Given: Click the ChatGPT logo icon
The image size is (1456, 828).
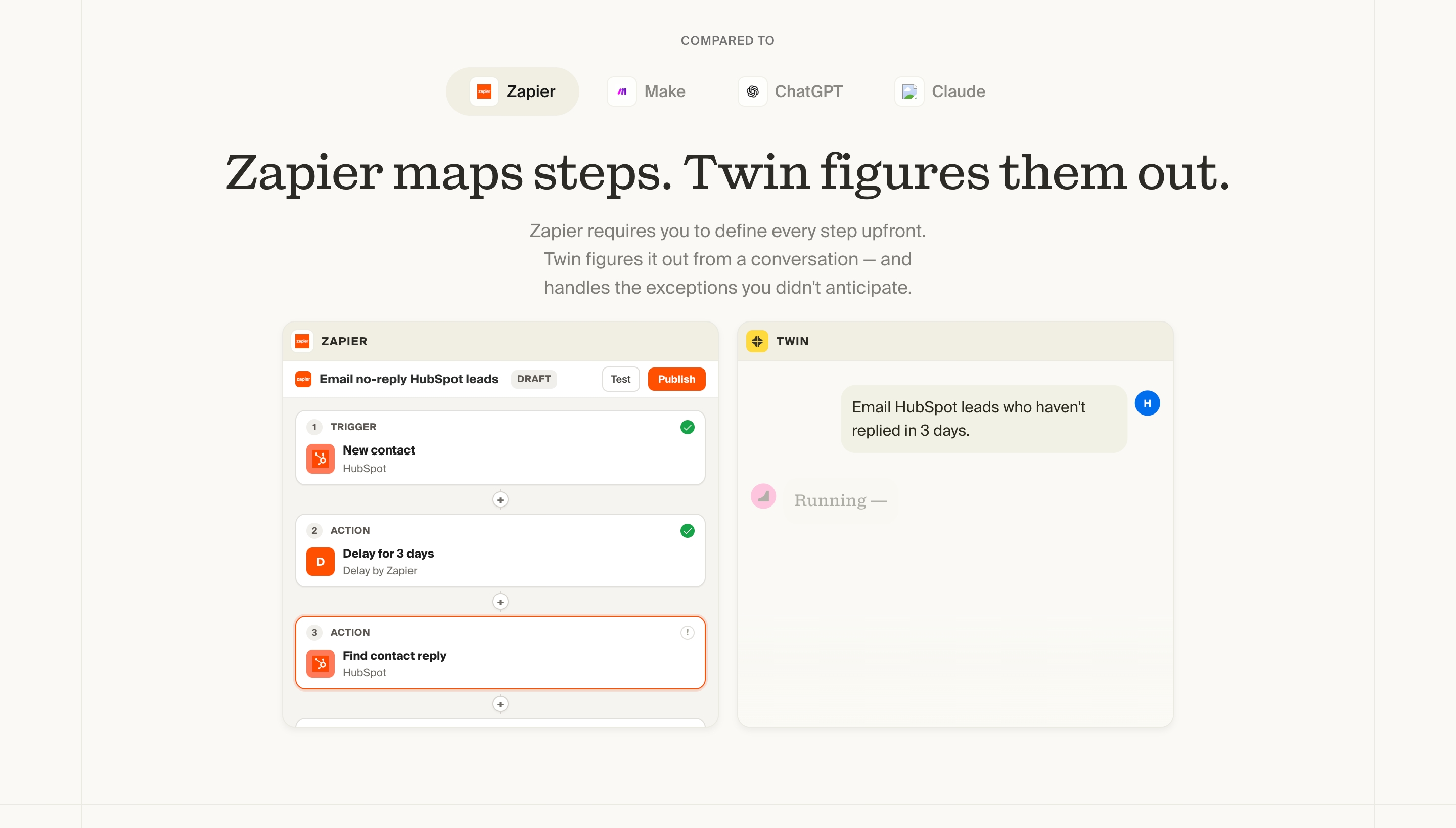Looking at the screenshot, I should tap(752, 91).
